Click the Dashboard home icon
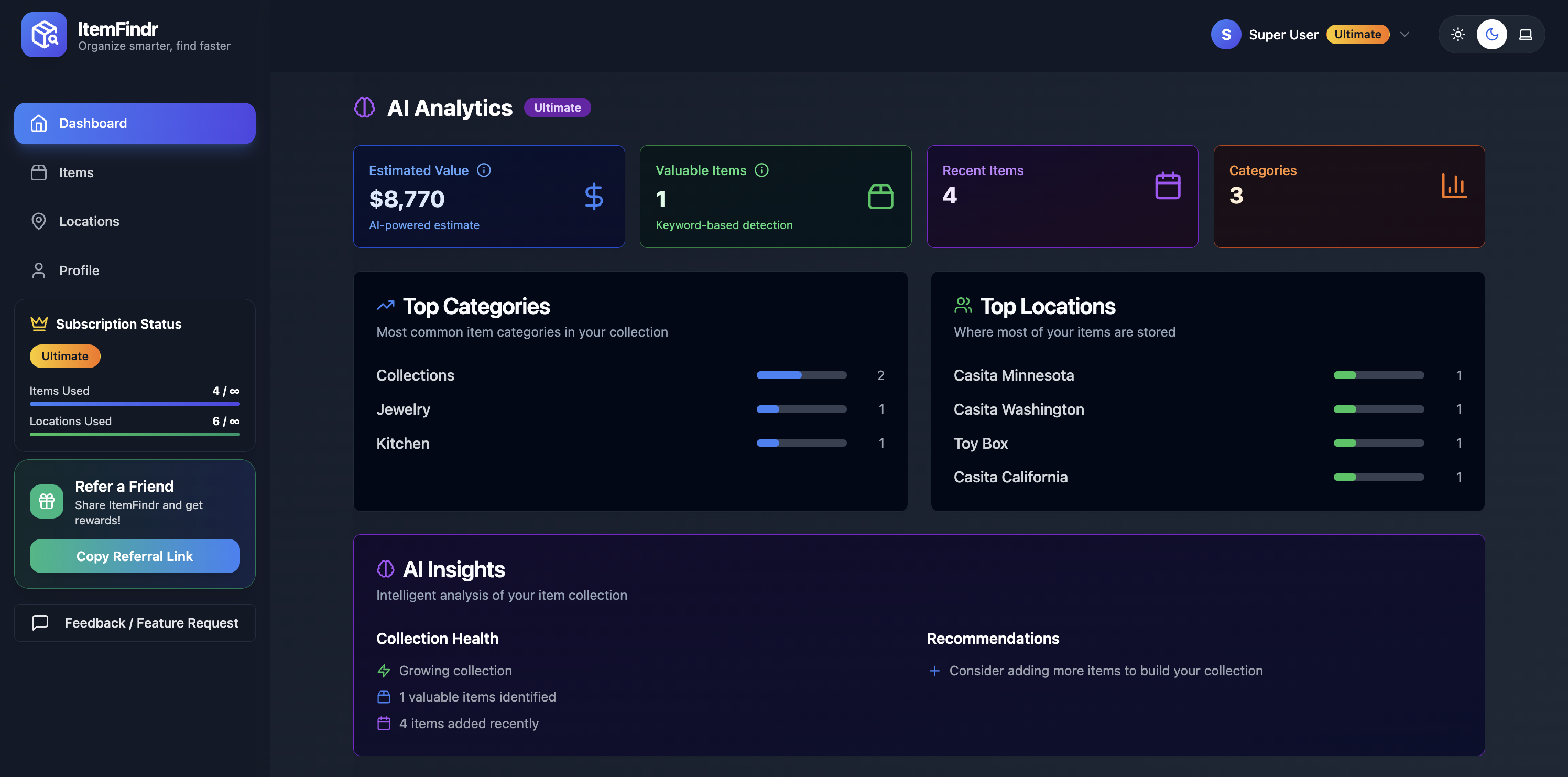The width and height of the screenshot is (1568, 777). click(x=39, y=124)
